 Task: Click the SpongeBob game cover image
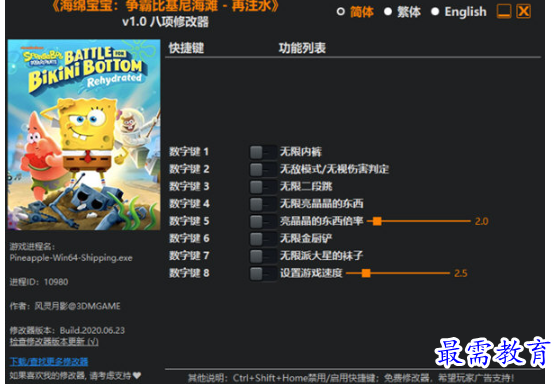[84, 134]
